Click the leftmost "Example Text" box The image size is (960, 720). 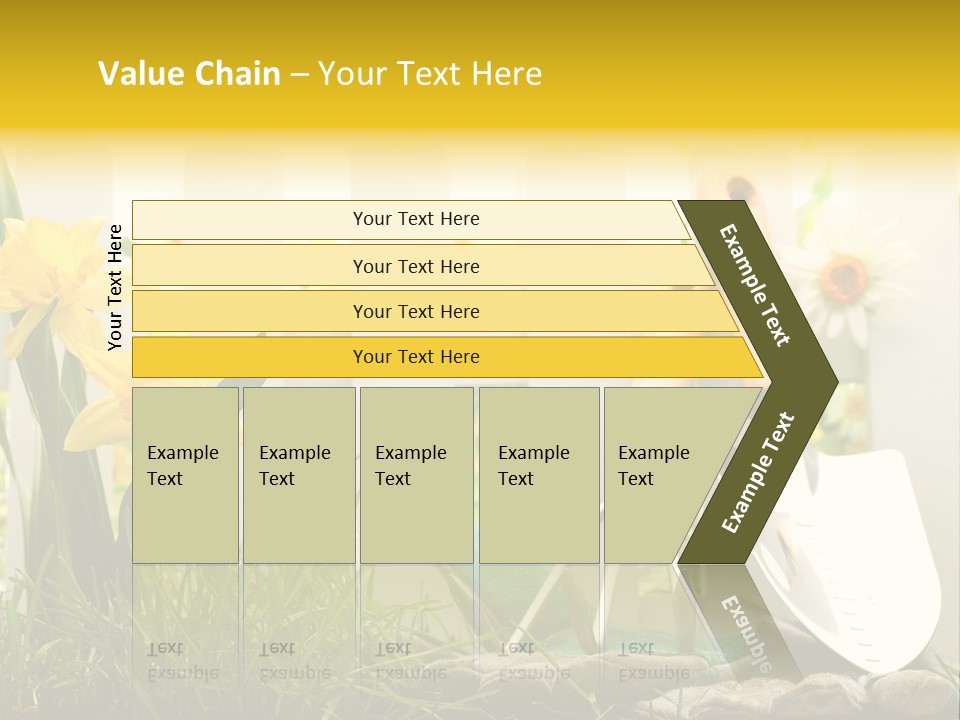click(185, 475)
